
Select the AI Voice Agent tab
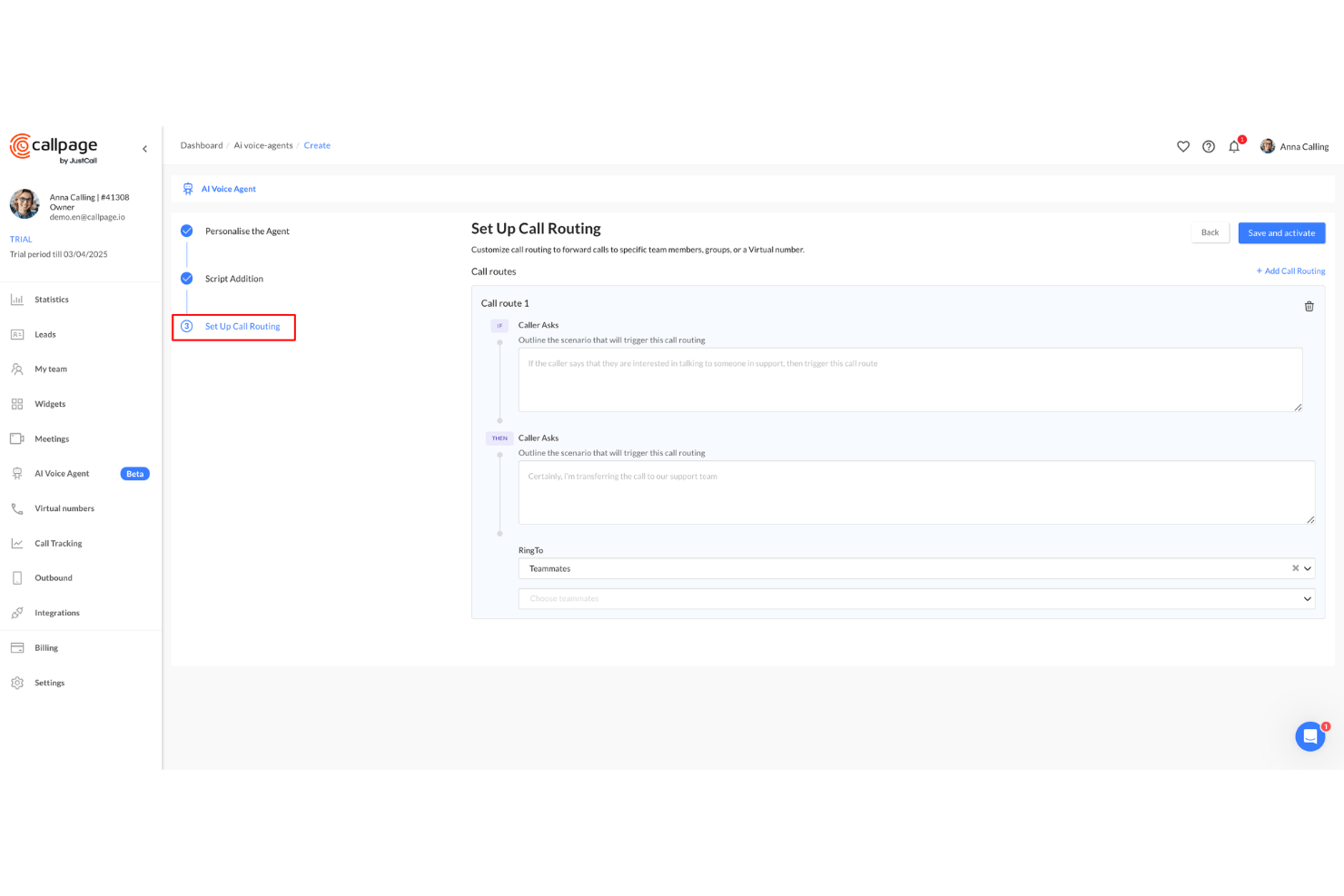(x=228, y=189)
